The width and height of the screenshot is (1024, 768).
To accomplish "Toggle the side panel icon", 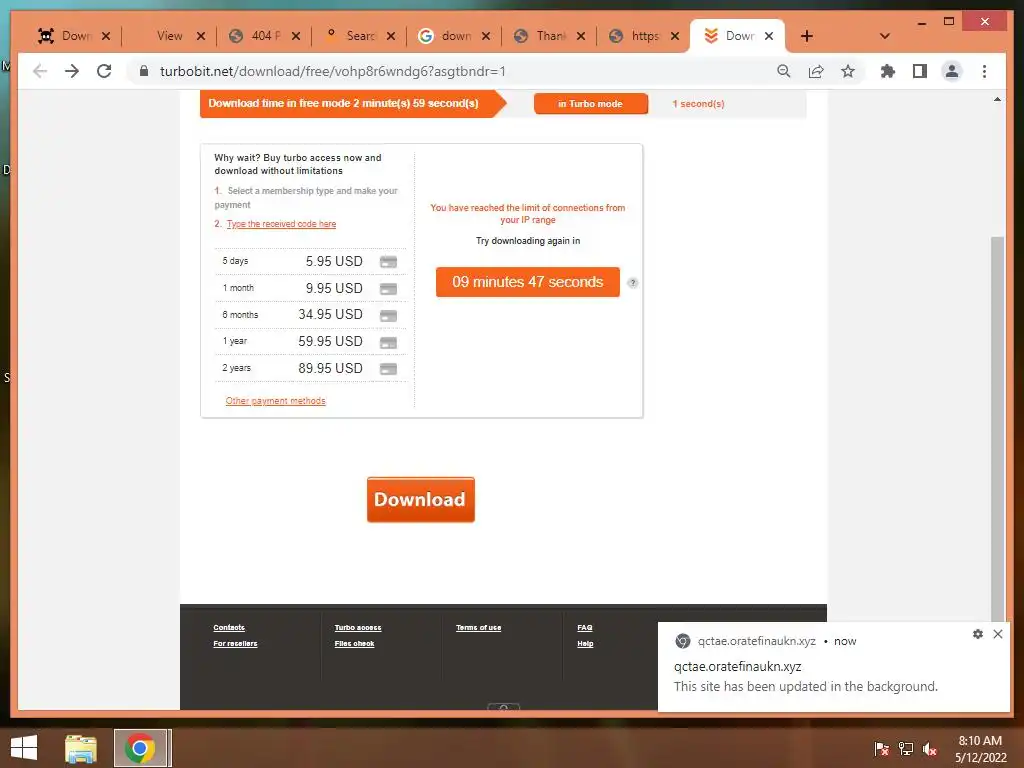I will (920, 71).
